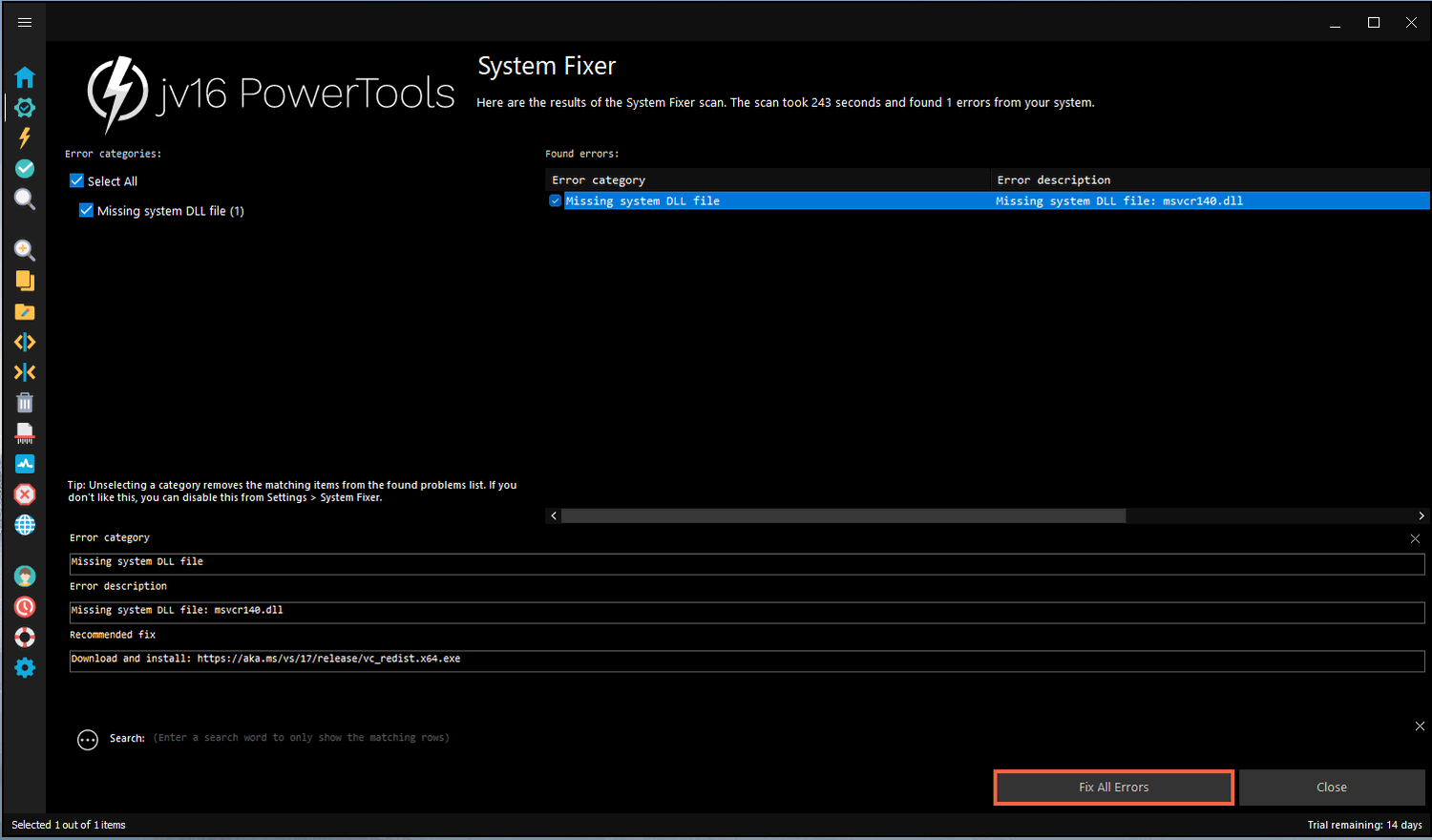Click the globe sidebar icon

click(25, 525)
